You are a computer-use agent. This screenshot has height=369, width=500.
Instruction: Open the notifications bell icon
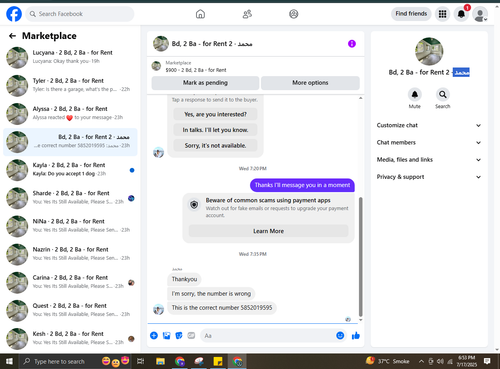coord(461,14)
